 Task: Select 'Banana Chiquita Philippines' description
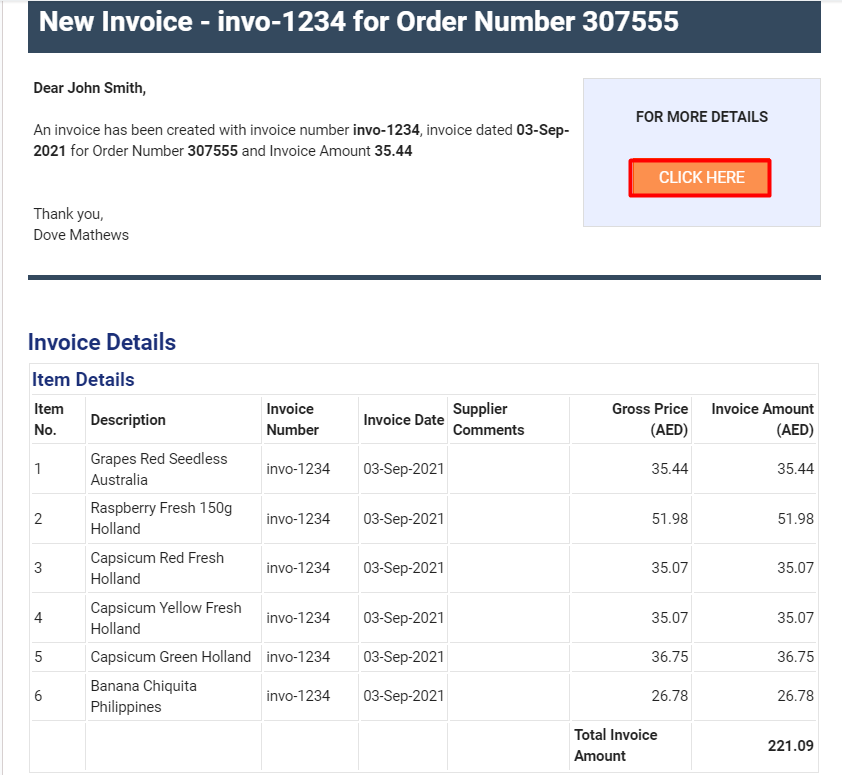pyautogui.click(x=143, y=696)
